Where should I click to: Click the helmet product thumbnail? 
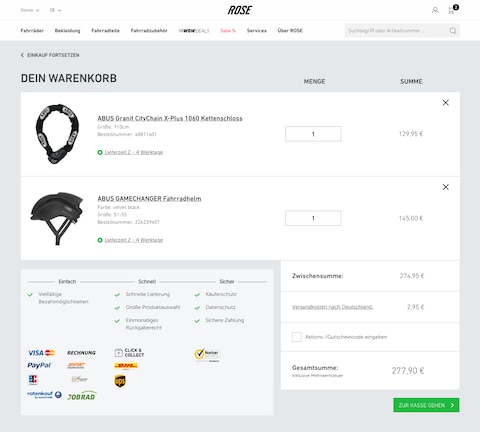click(x=57, y=218)
